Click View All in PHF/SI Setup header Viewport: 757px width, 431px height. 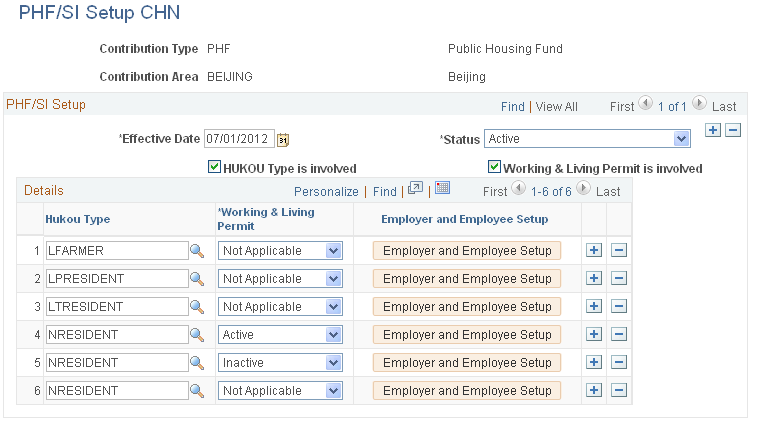(557, 107)
